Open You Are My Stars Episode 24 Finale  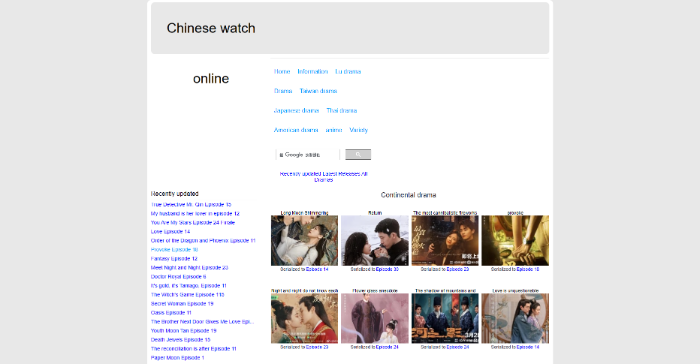[193, 222]
